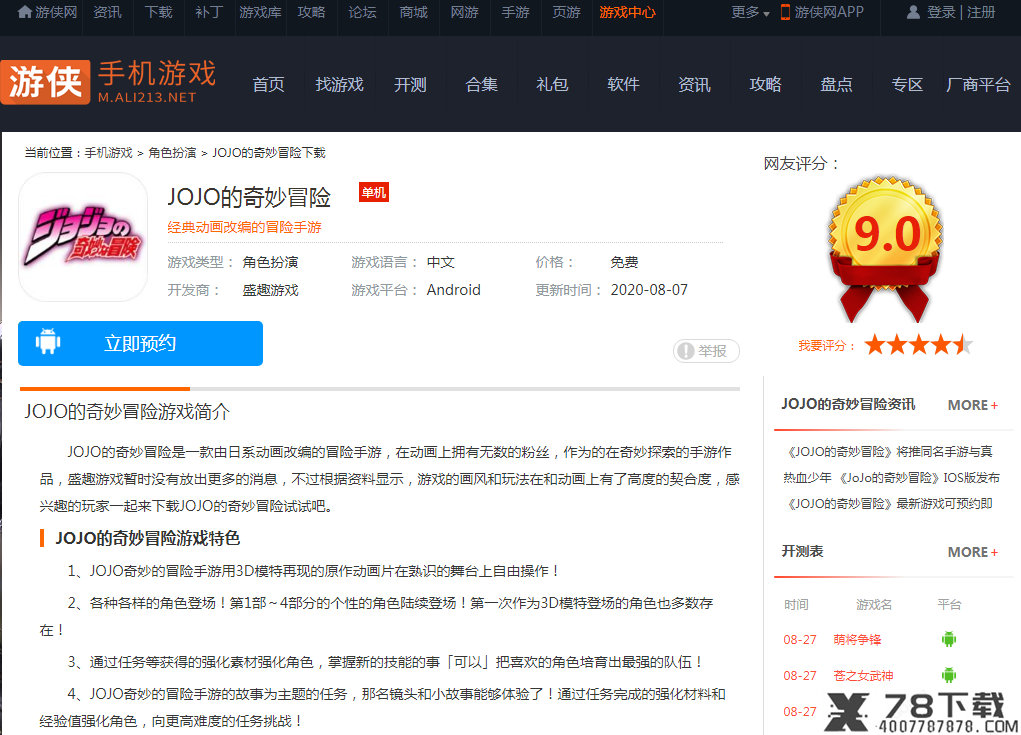
Task: Open news 《JOJO的奇妙冒险》将推同名手游与真
Action: (888, 452)
